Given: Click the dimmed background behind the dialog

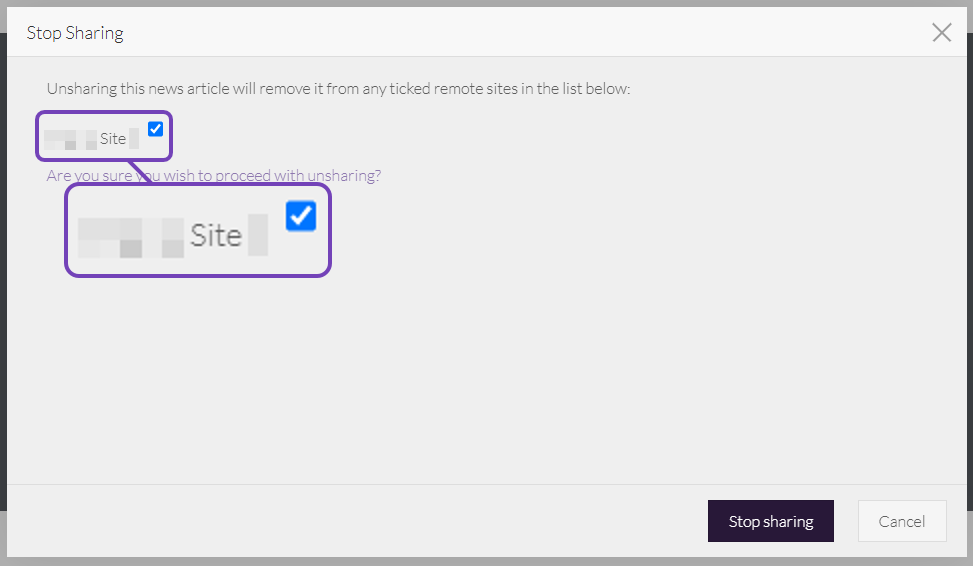Looking at the screenshot, I should (3, 279).
